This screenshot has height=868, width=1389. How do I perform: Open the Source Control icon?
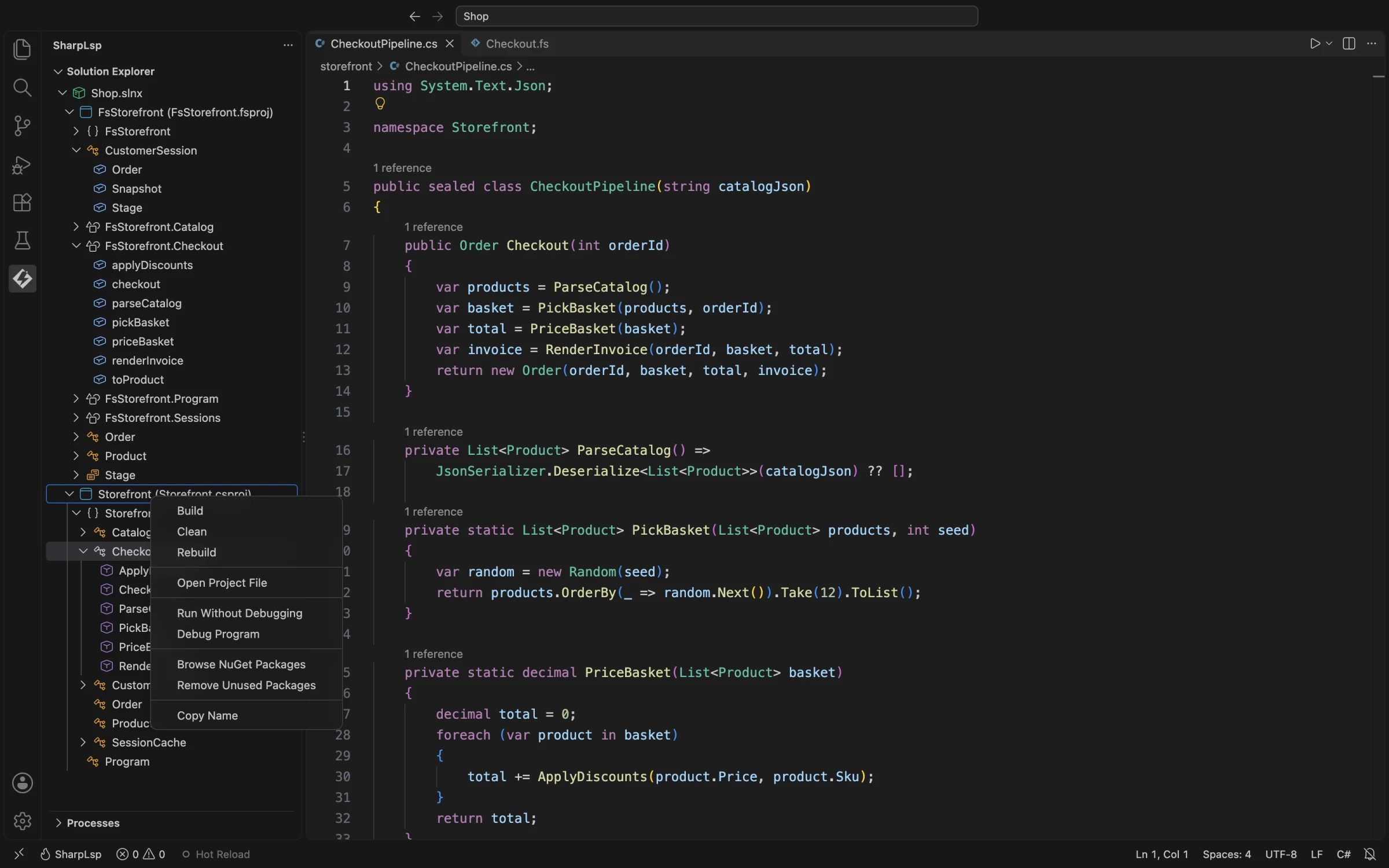(x=22, y=126)
